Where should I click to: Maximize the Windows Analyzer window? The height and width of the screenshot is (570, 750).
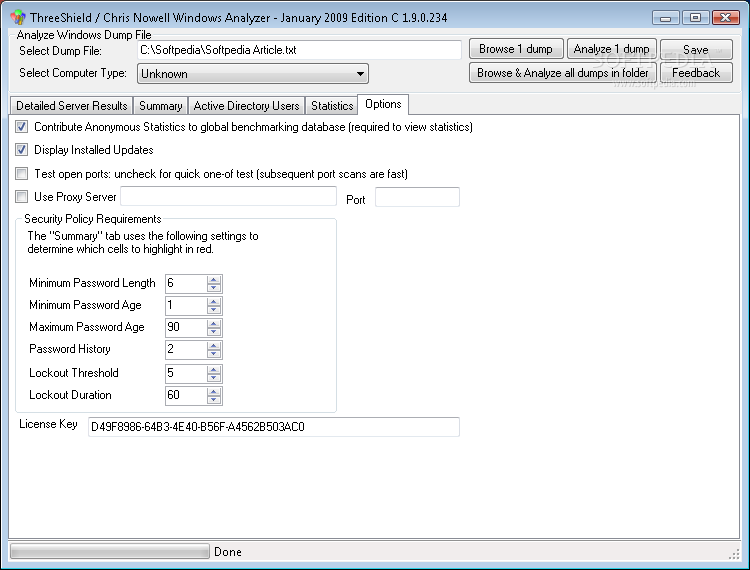coord(695,18)
